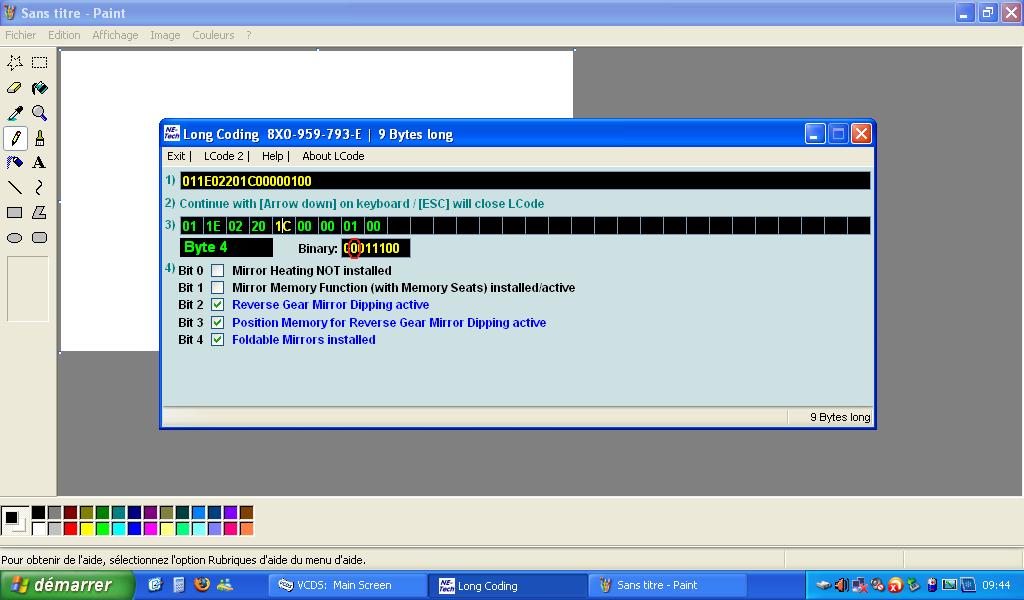This screenshot has width=1024, height=600.
Task: Click the Exit menu item in LCode
Action: click(x=176, y=156)
